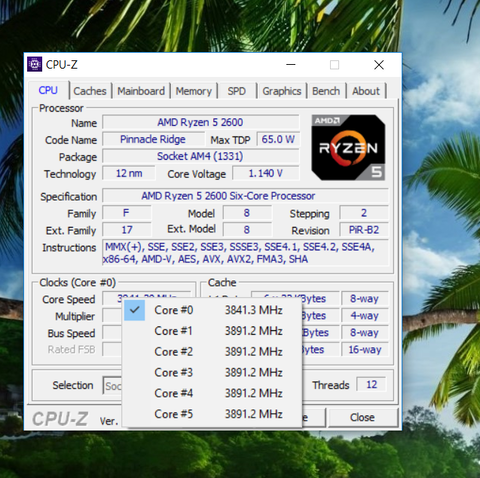Screen dimensions: 480x478
Task: Open the About tab
Action: [366, 91]
